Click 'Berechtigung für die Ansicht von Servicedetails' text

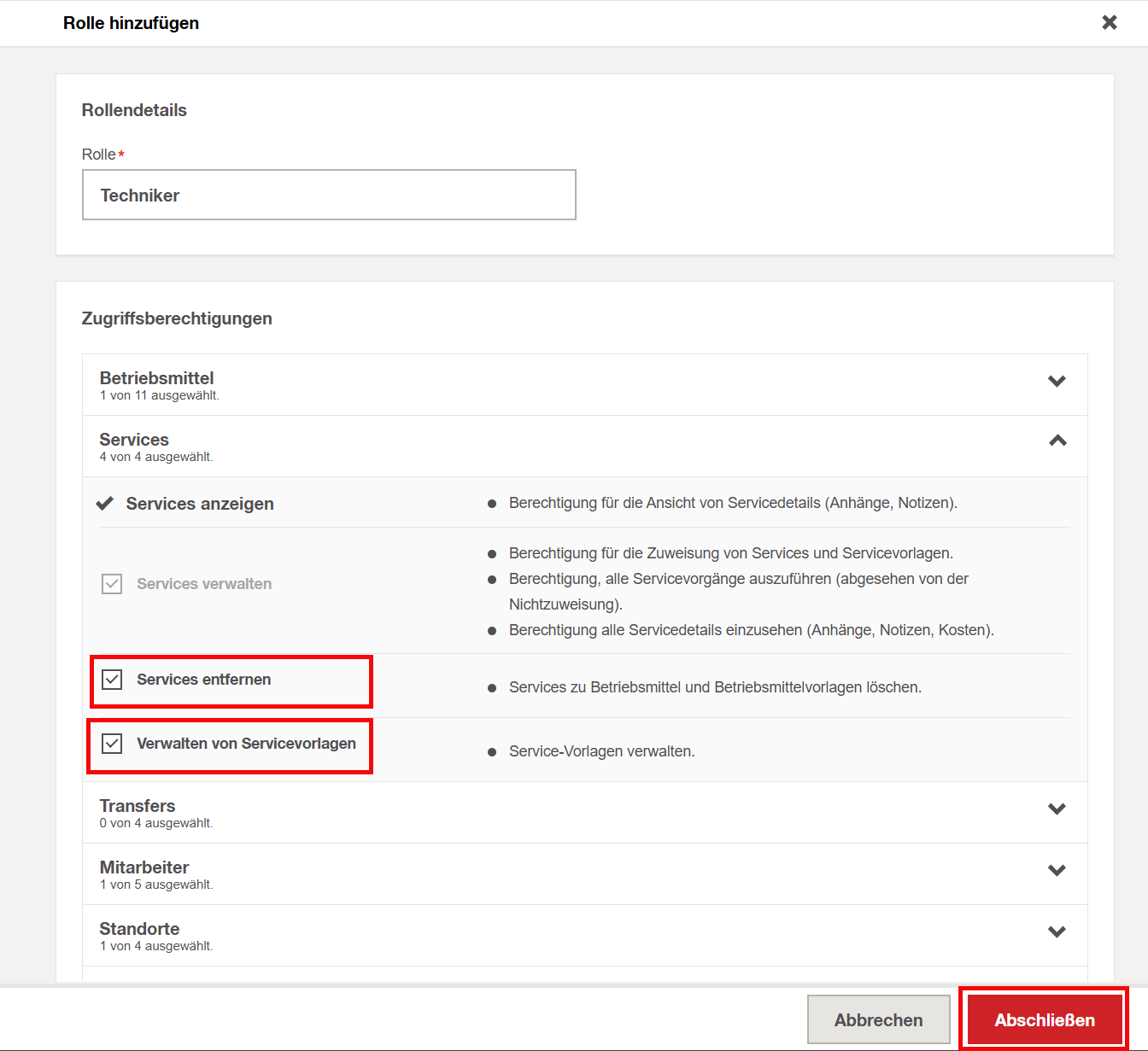(x=733, y=503)
